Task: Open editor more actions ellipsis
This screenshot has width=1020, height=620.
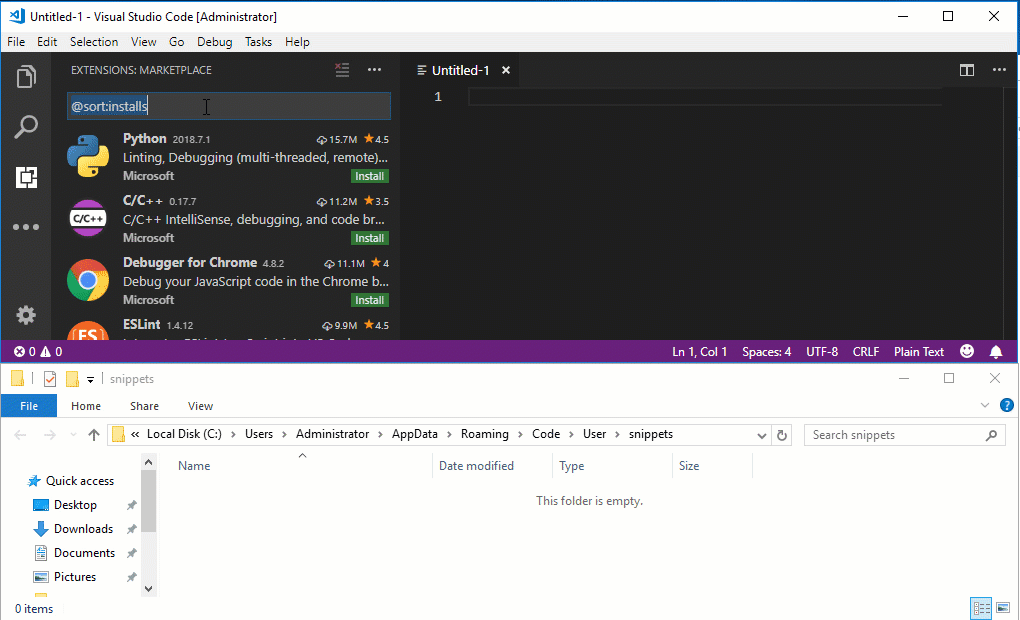Action: pyautogui.click(x=999, y=70)
